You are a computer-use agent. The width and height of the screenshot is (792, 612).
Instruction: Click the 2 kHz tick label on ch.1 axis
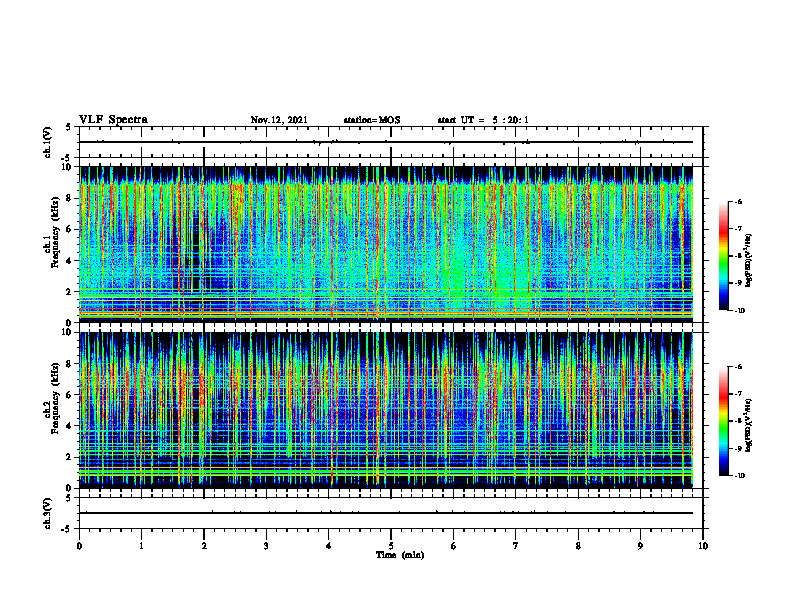(69, 292)
